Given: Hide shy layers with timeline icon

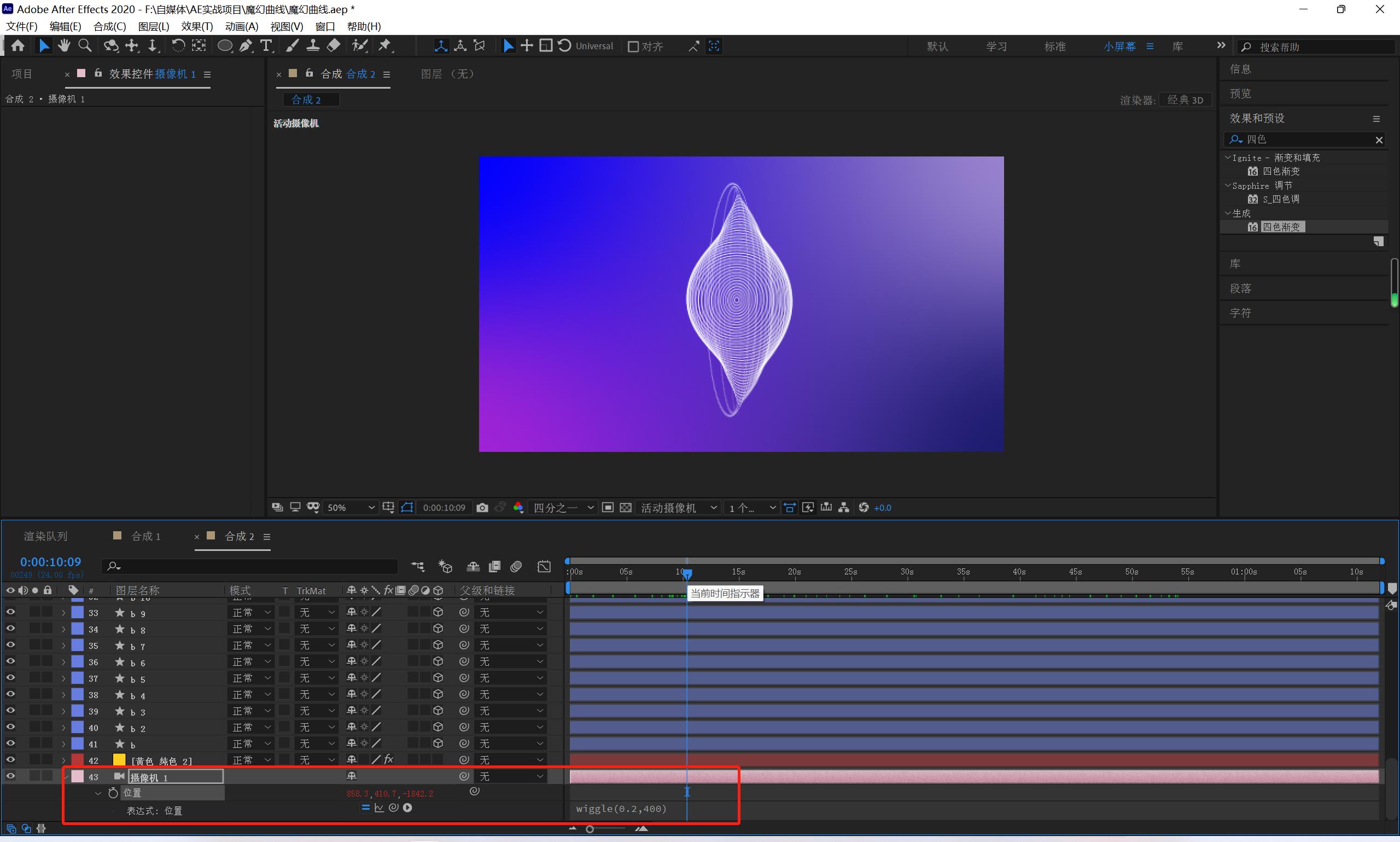Looking at the screenshot, I should 473,566.
